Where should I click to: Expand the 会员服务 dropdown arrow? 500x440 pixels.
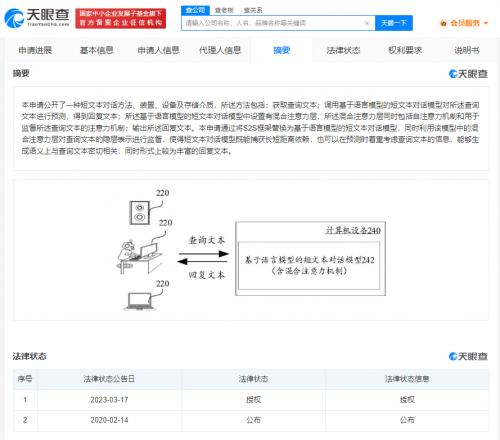(486, 23)
